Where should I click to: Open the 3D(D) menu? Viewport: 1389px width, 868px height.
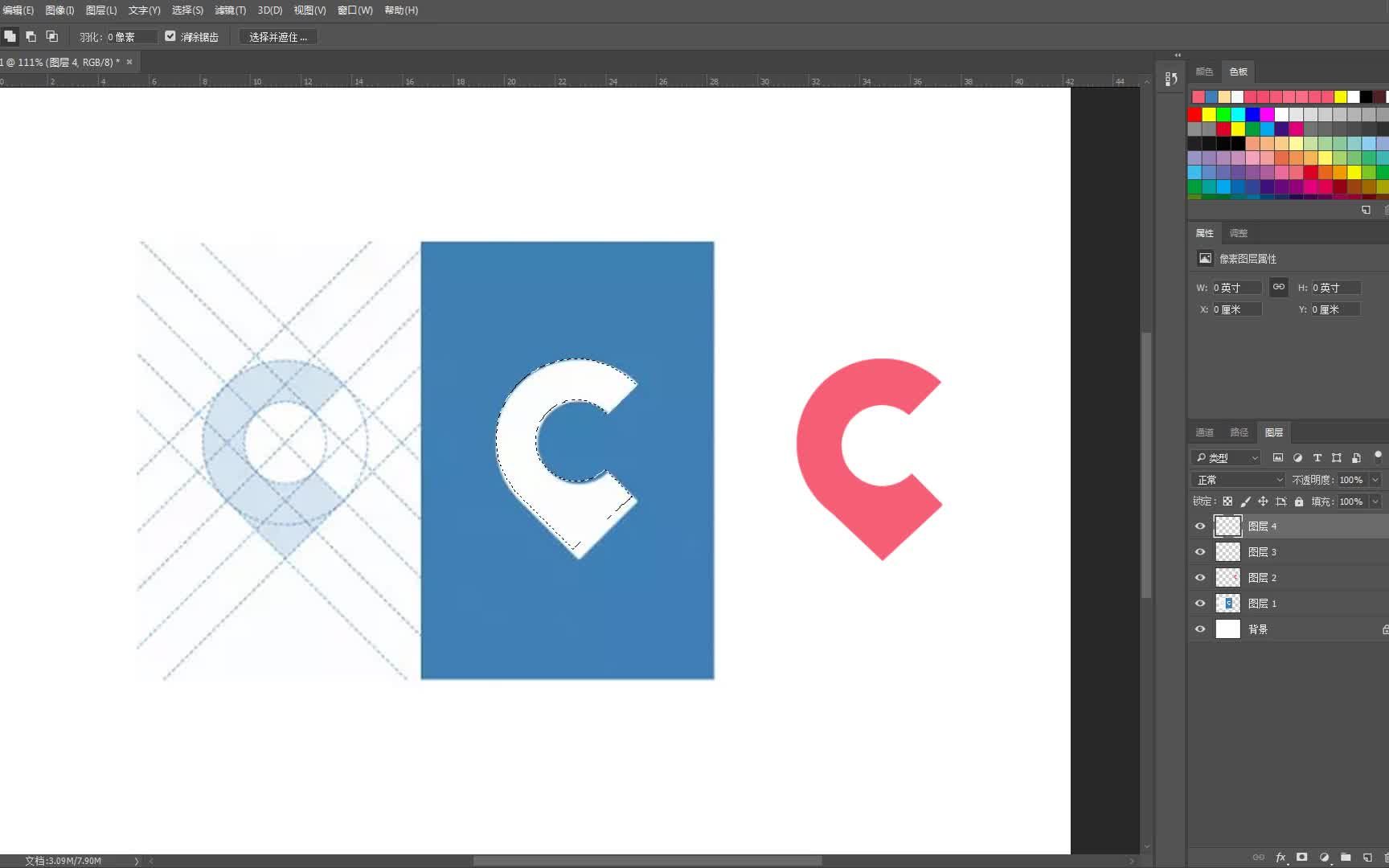tap(270, 10)
